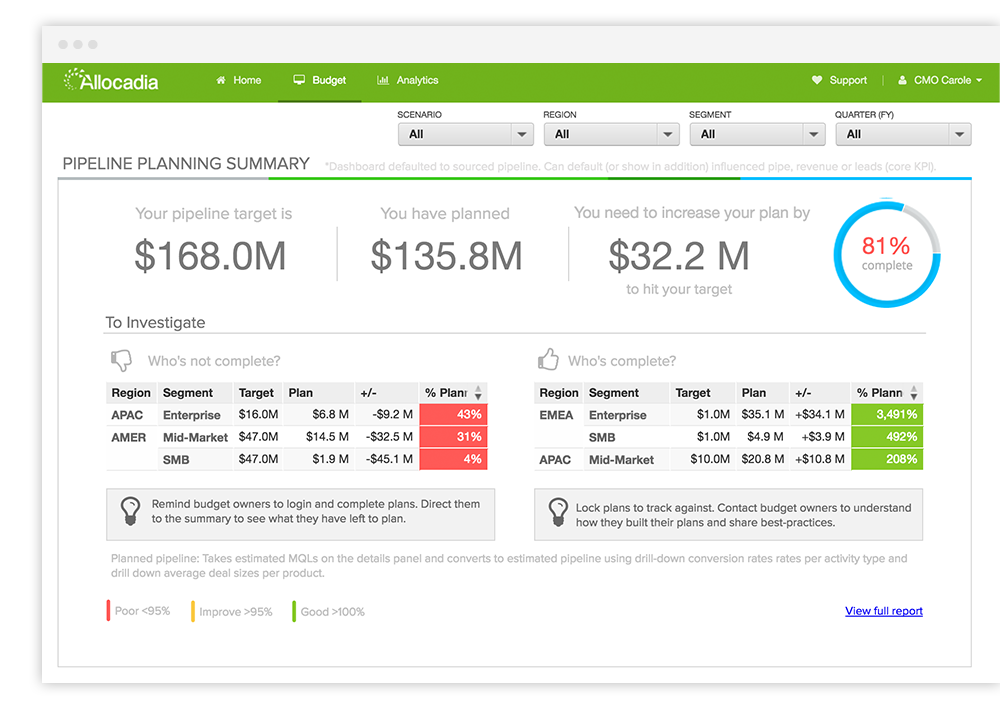Viewport: 1000px width, 712px height.
Task: Click the red 4% cell
Action: pyautogui.click(x=453, y=459)
